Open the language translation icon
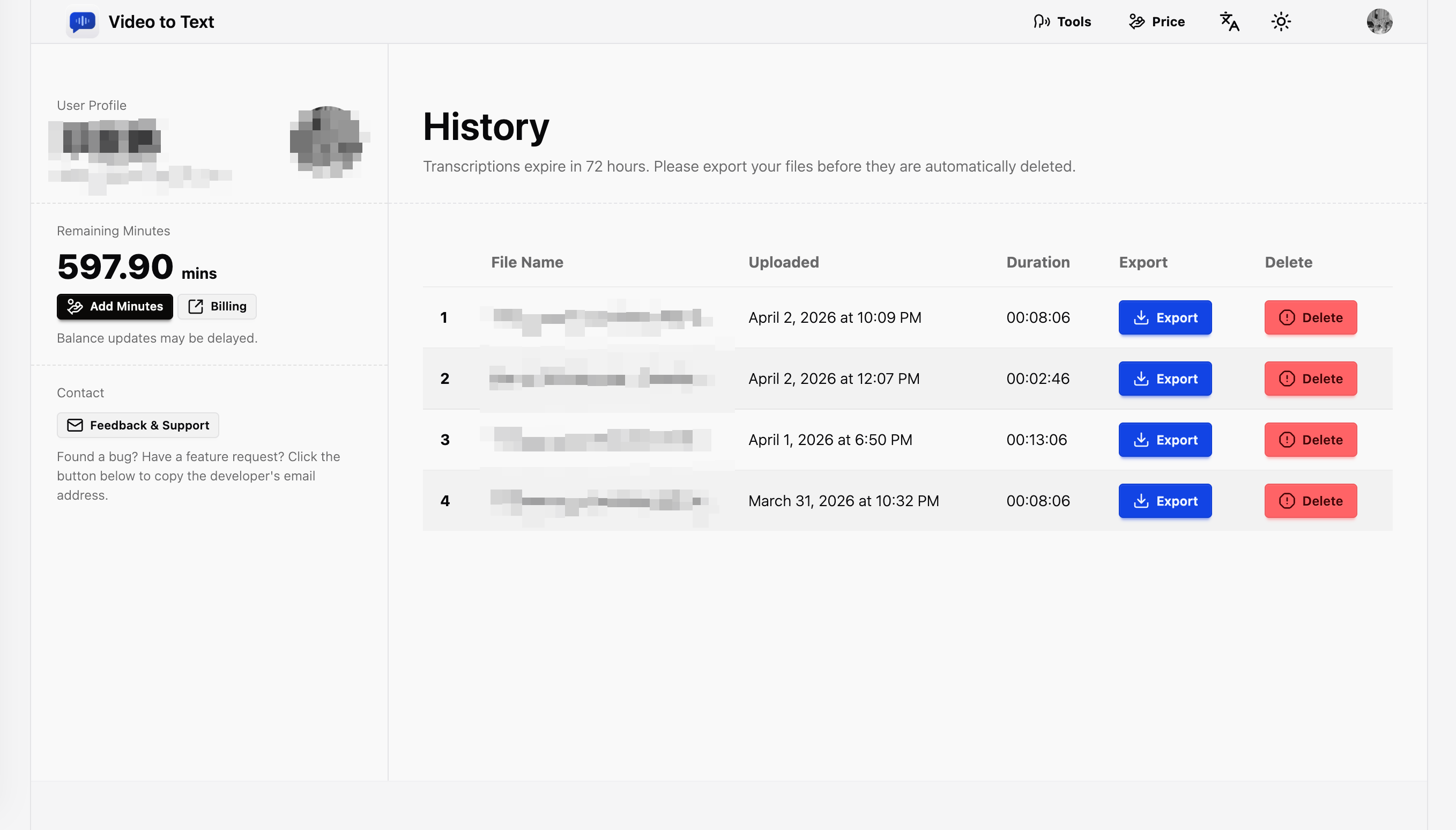 click(x=1229, y=21)
